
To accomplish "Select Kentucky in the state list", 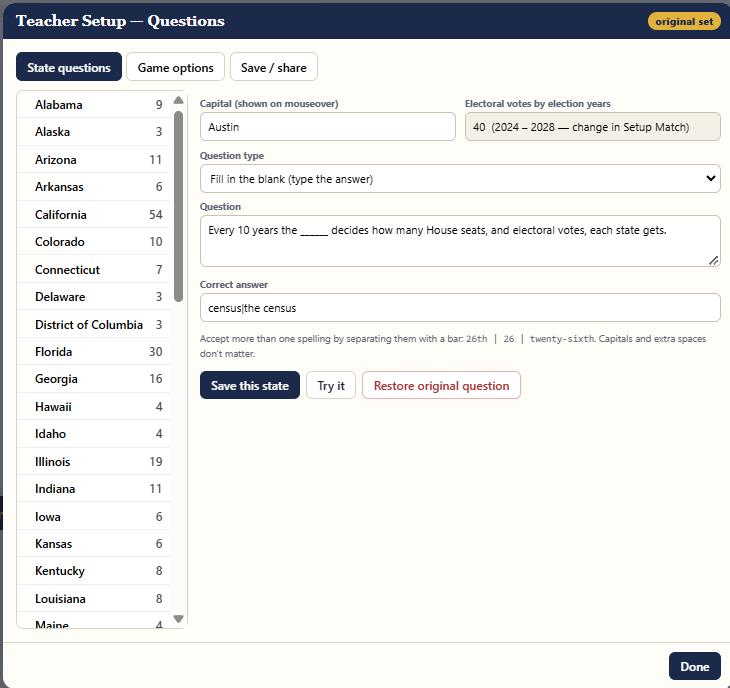I will (94, 571).
